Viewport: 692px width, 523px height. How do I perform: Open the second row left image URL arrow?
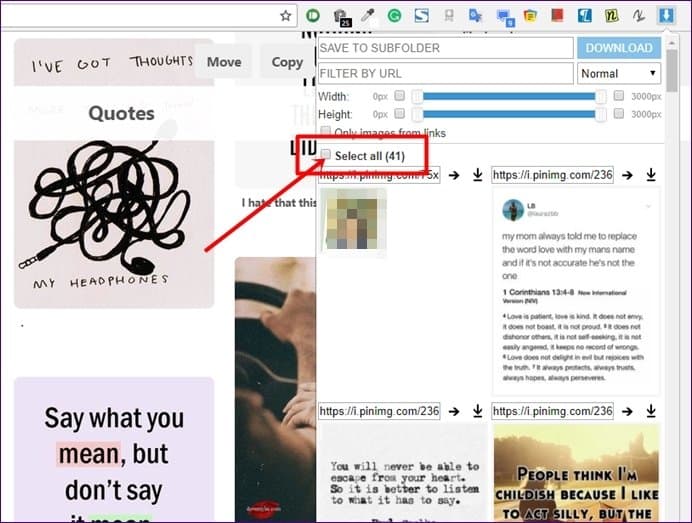pyautogui.click(x=453, y=411)
